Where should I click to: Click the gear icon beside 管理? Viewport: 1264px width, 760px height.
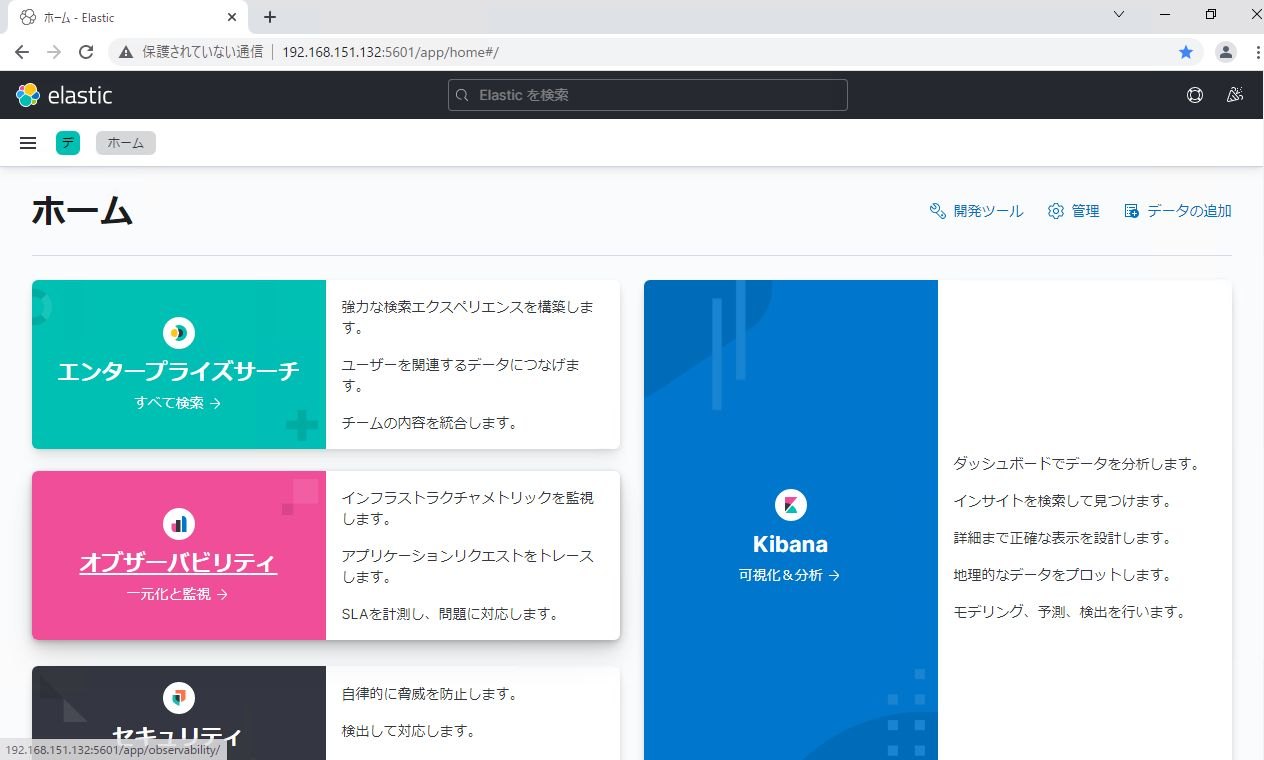click(1056, 211)
